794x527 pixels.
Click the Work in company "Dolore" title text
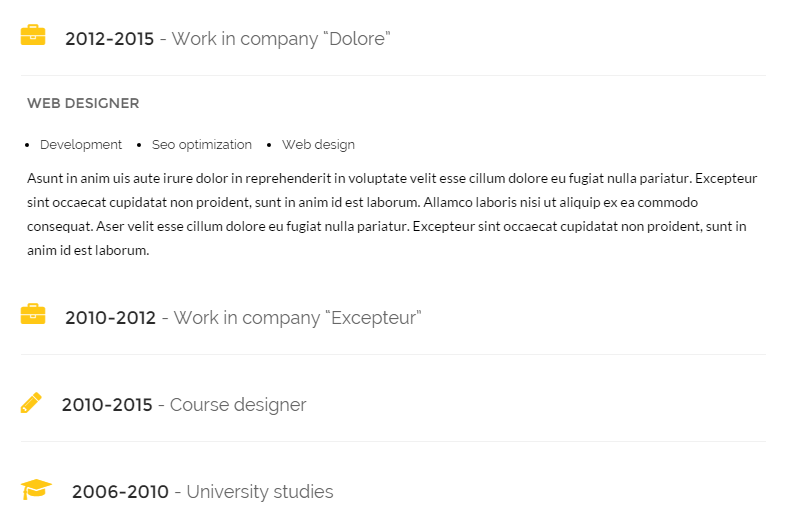[281, 39]
